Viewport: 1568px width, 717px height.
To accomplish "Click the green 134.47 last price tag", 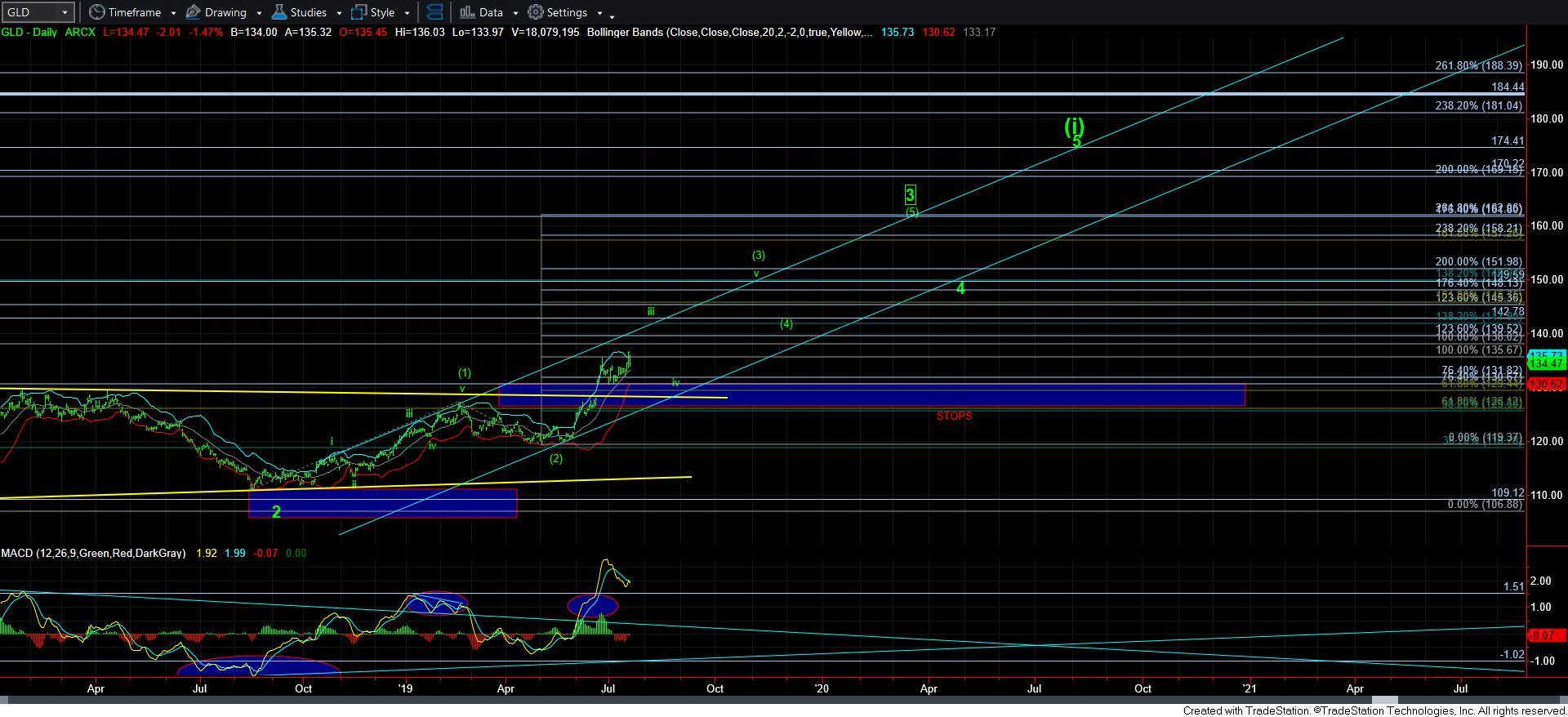I will (x=1546, y=363).
